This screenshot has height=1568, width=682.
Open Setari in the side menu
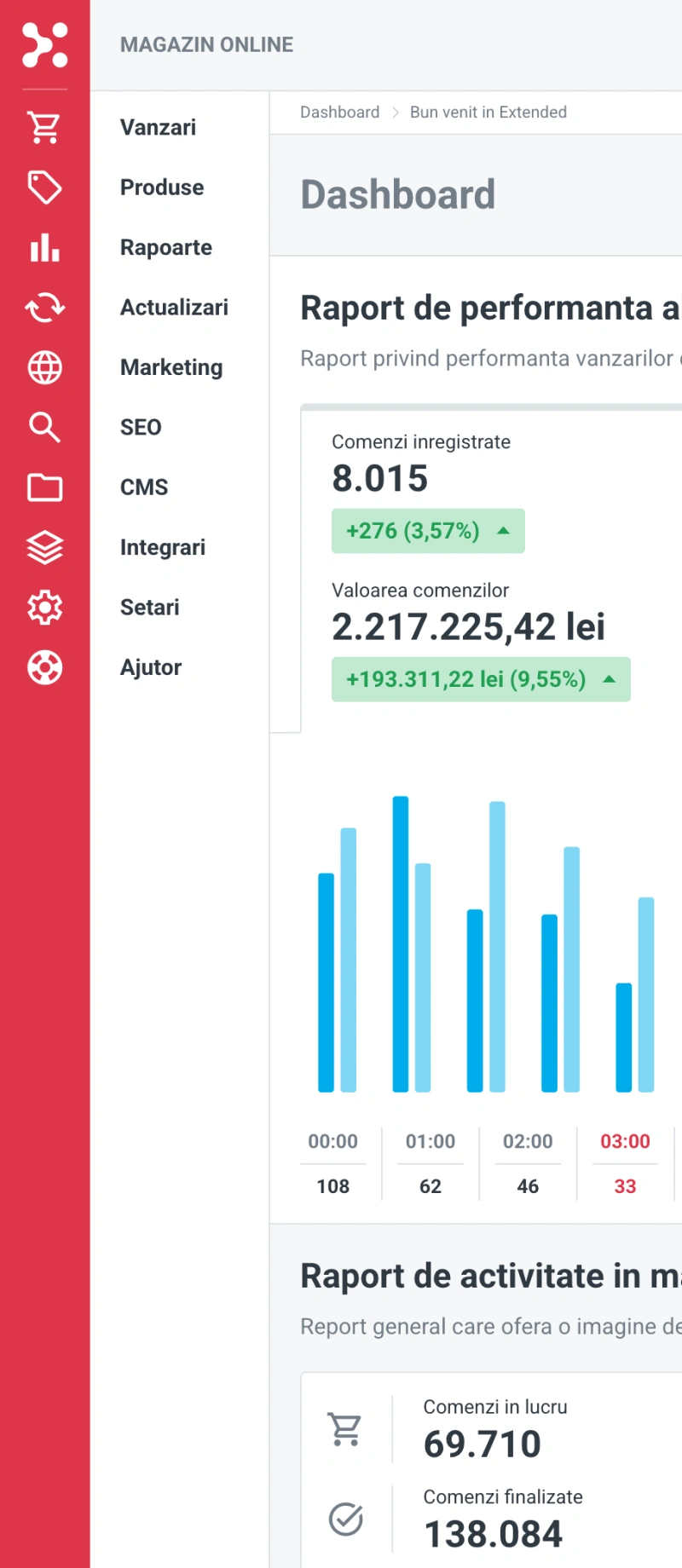[x=150, y=608]
